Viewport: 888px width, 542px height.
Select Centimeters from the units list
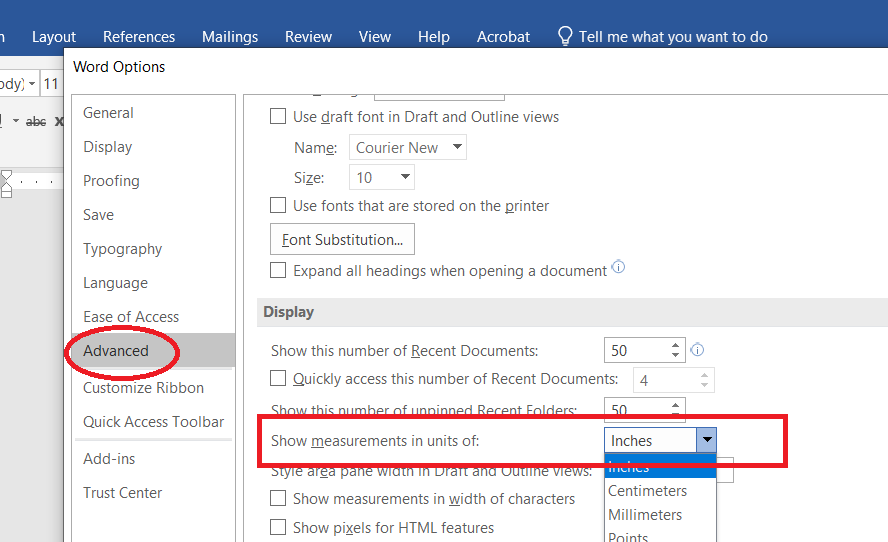pyautogui.click(x=647, y=491)
